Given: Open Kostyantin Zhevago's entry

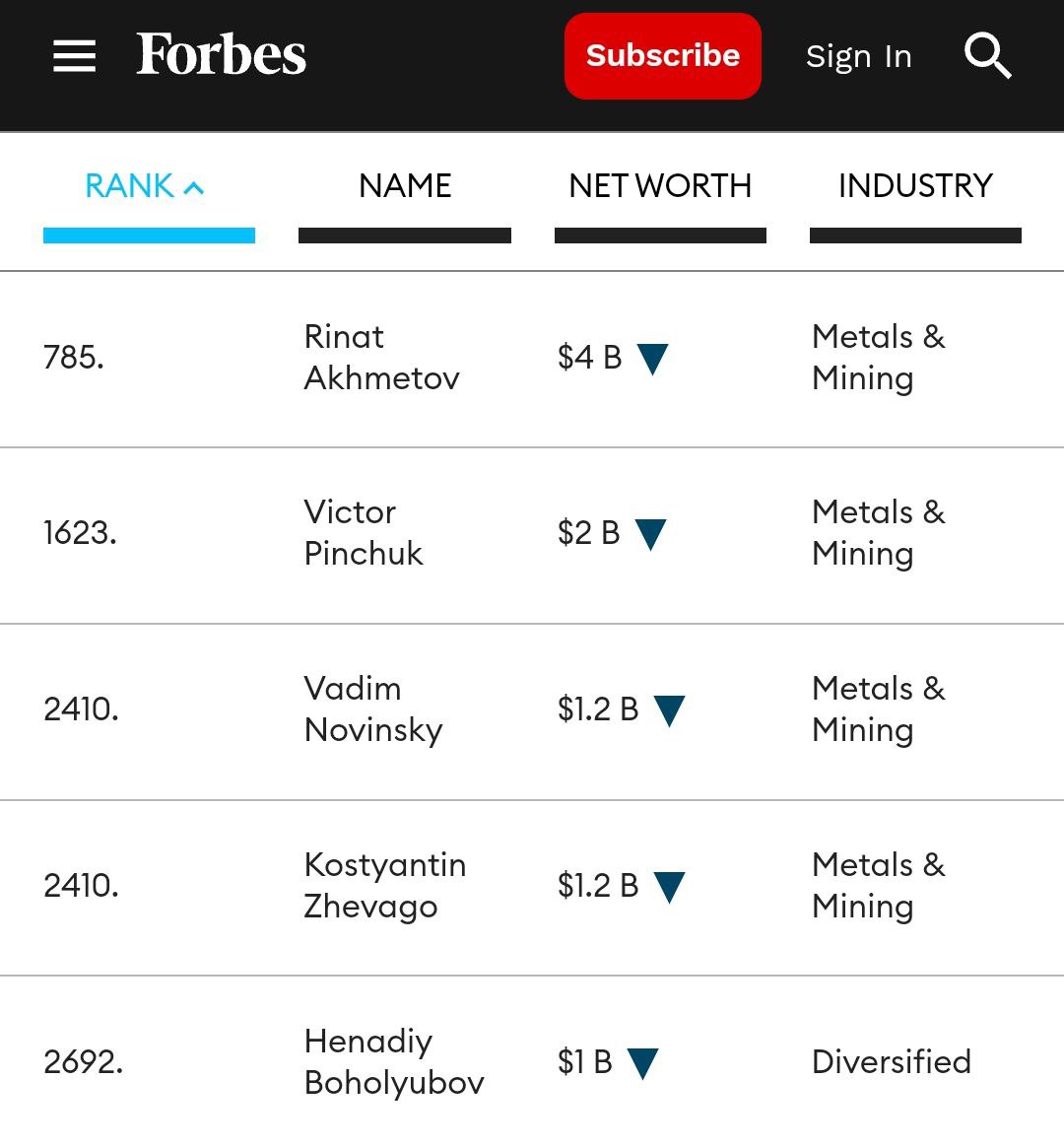Looking at the screenshot, I should click(384, 886).
